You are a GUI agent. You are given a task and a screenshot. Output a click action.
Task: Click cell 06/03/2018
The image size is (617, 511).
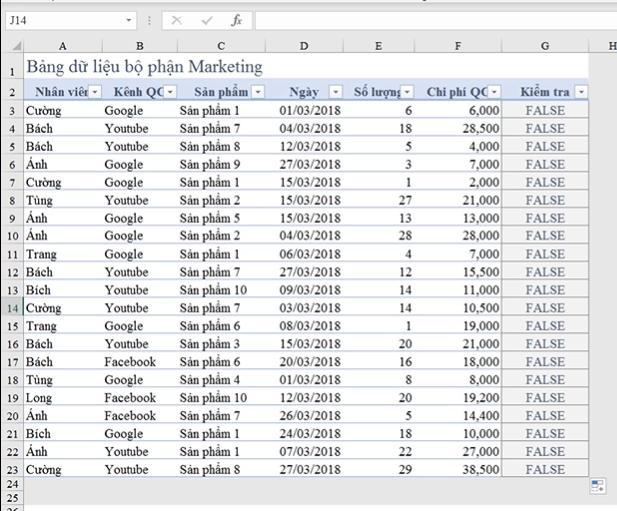pos(304,254)
